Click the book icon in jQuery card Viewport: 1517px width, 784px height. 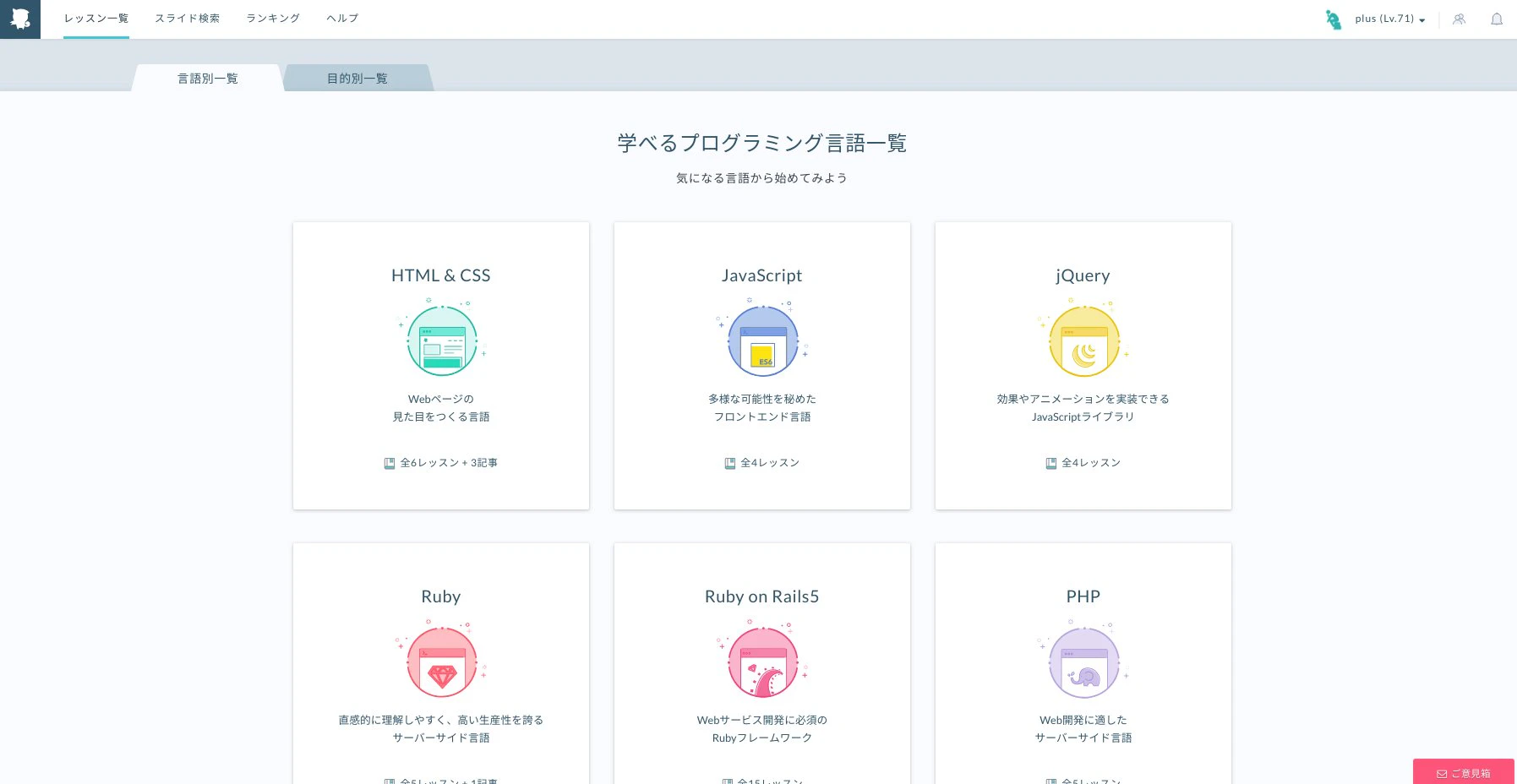pos(1051,463)
